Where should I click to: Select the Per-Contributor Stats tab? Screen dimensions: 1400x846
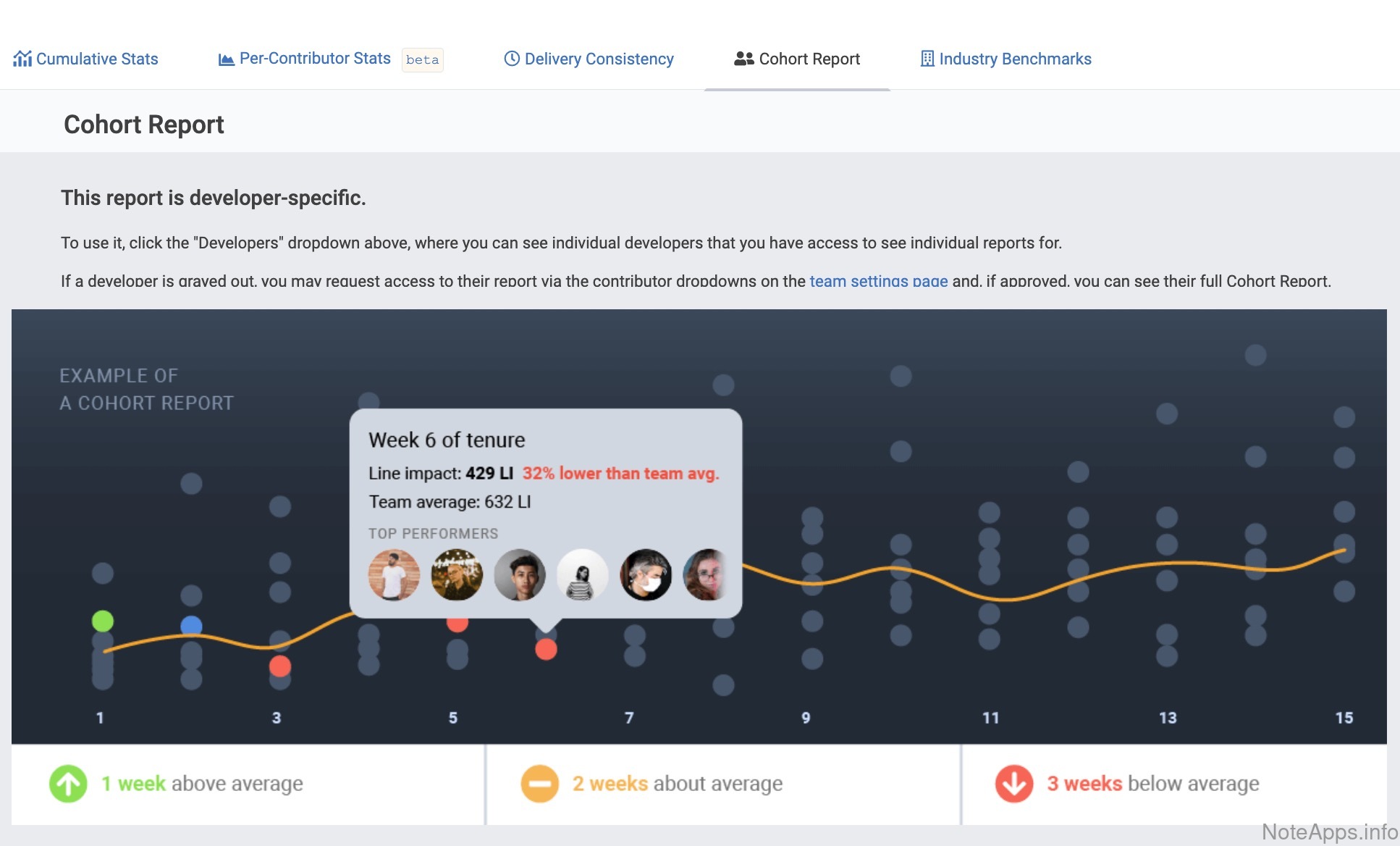[x=315, y=59]
